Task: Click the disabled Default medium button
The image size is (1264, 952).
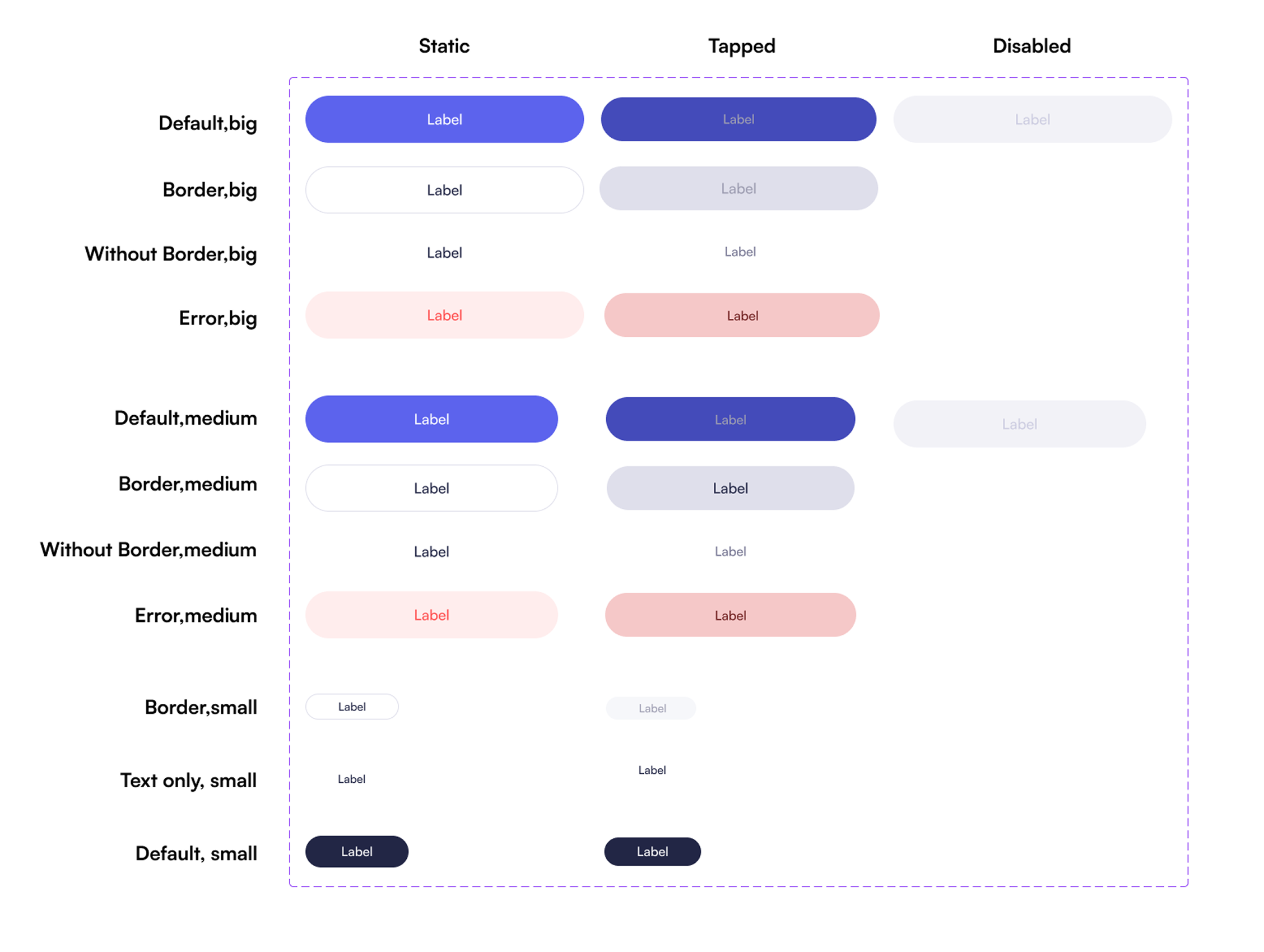Action: pos(1019,425)
